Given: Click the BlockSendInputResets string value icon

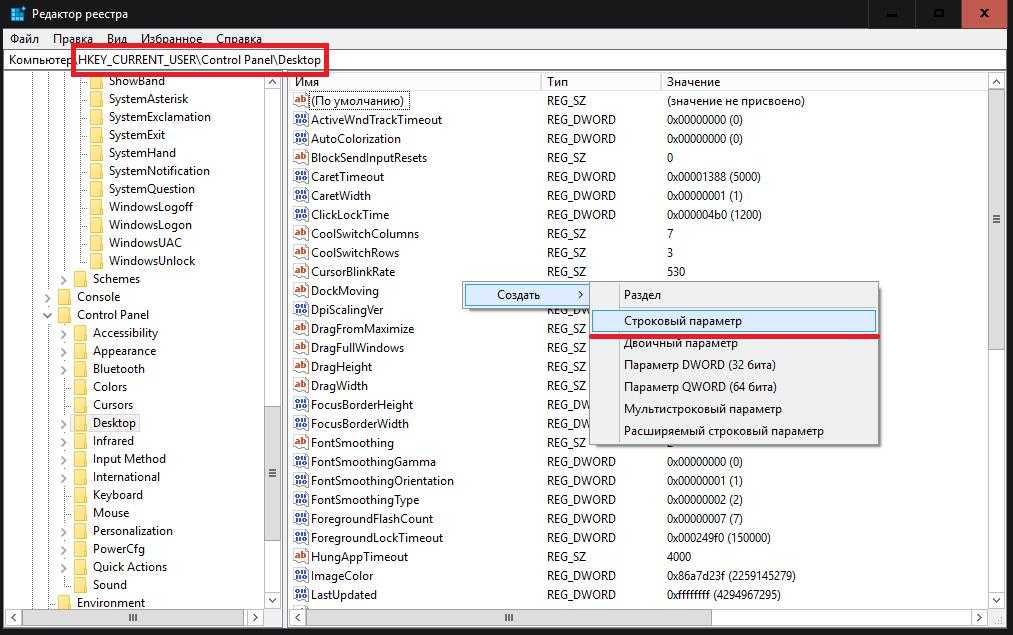Looking at the screenshot, I should 300,158.
